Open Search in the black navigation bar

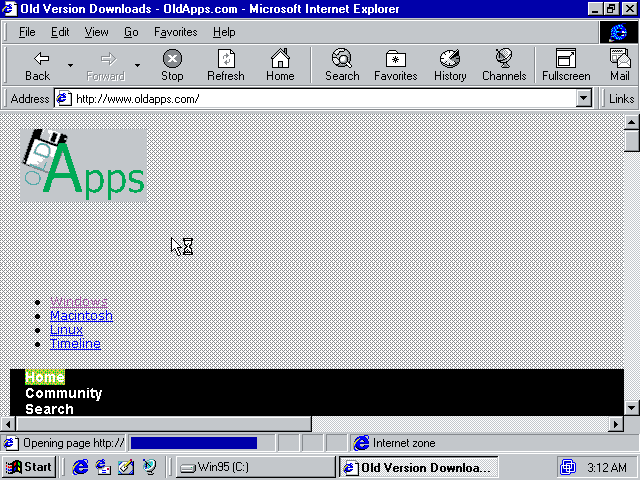[x=49, y=409]
